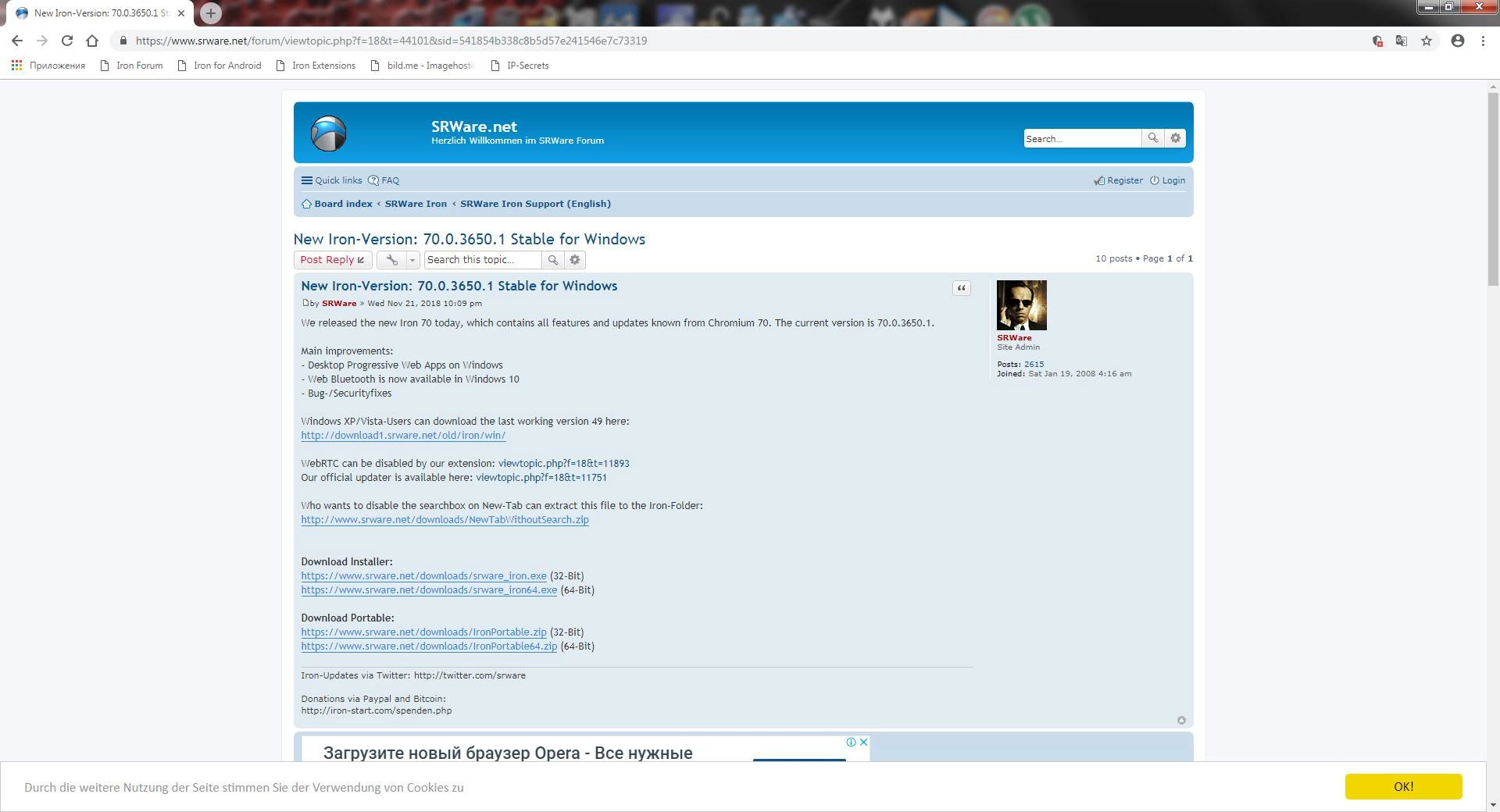This screenshot has width=1500, height=812.
Task: Download IronPortable64.zip 64-Bit
Action: point(429,646)
